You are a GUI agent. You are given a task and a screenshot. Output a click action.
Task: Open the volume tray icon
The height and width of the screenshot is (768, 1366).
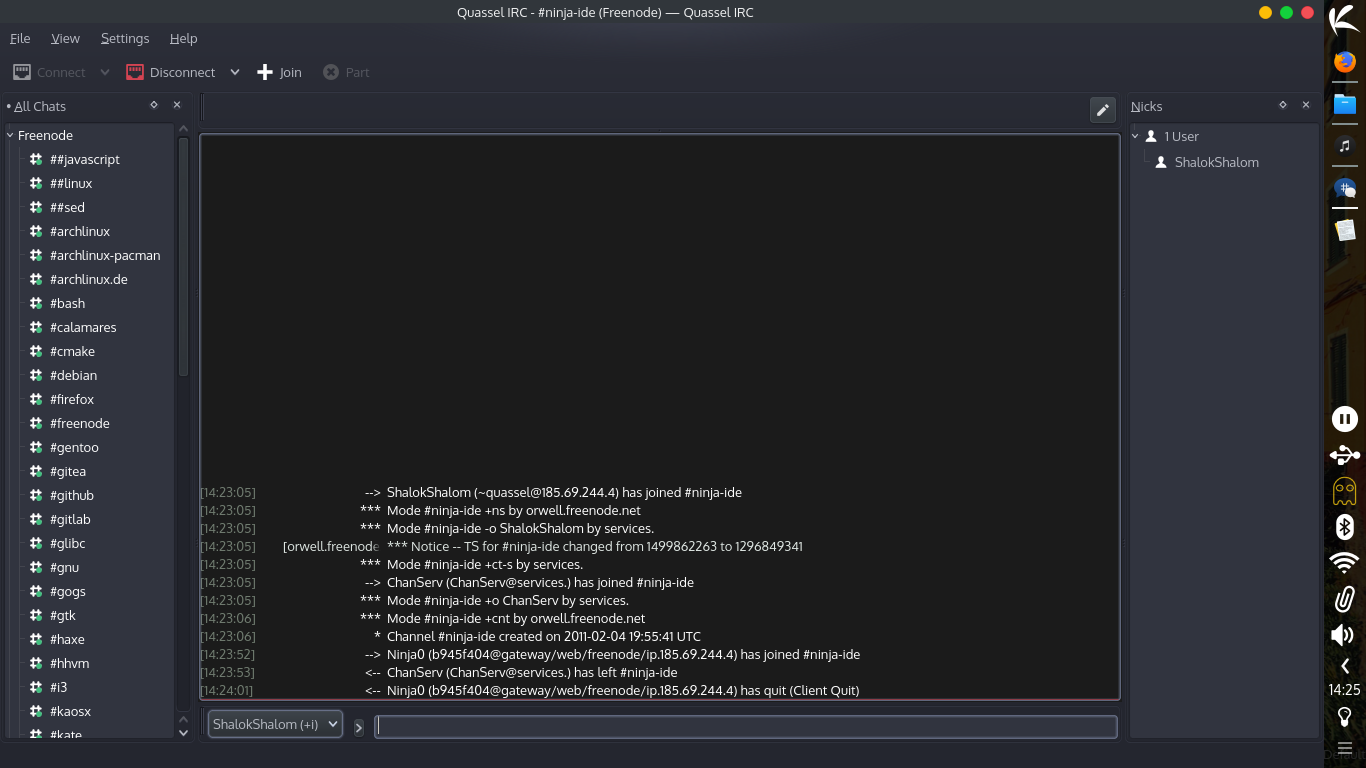1343,634
